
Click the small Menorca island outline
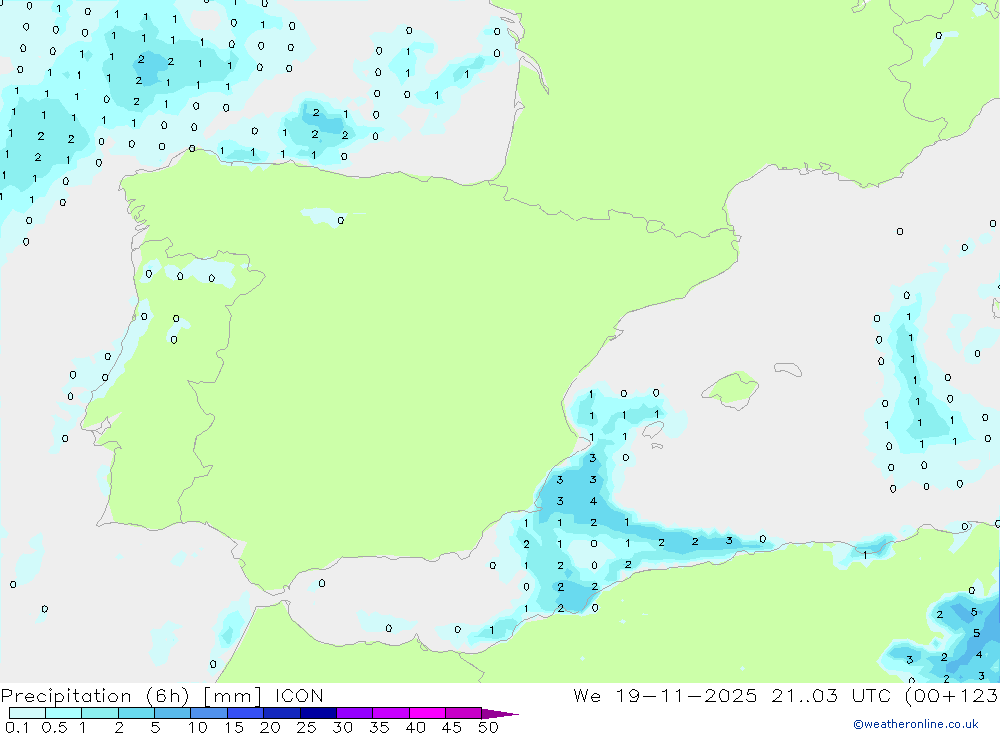click(788, 369)
